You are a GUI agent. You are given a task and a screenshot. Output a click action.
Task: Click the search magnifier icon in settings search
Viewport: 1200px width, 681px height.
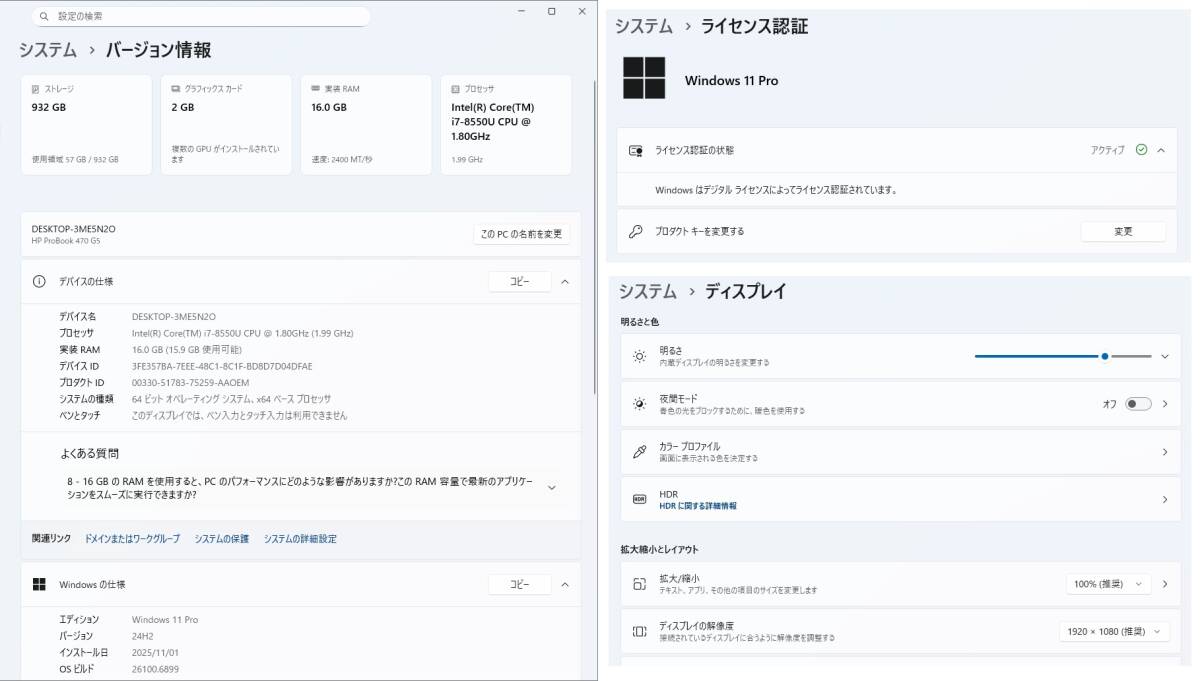tap(44, 17)
